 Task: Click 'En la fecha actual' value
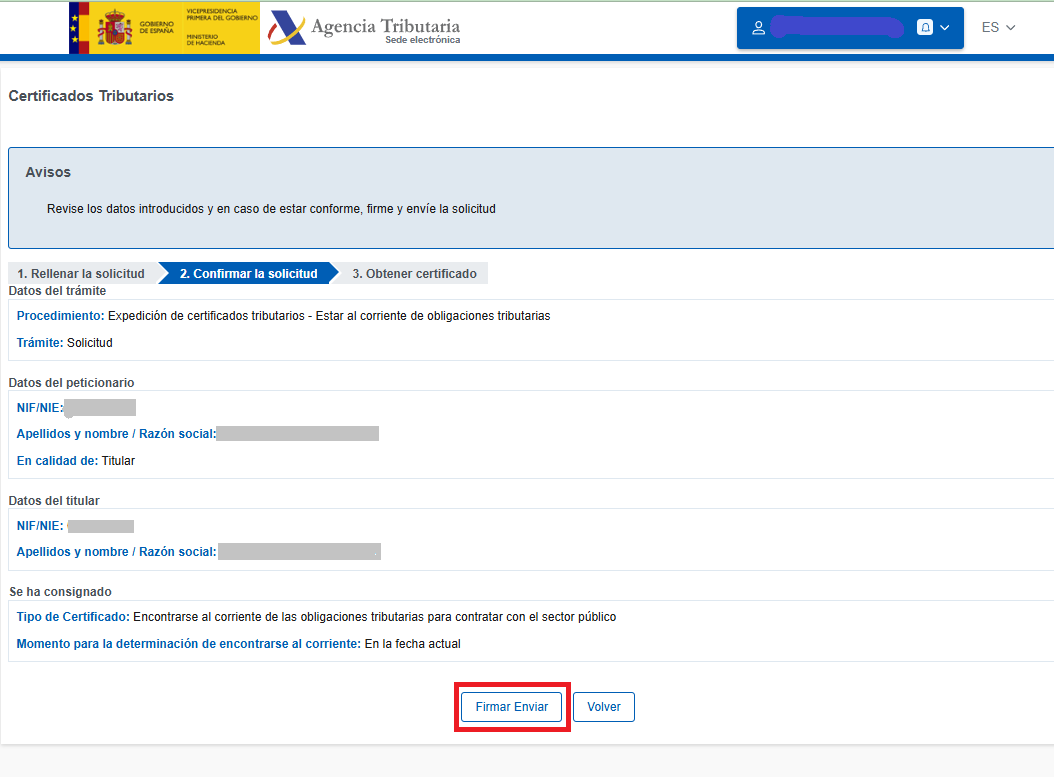tap(413, 644)
